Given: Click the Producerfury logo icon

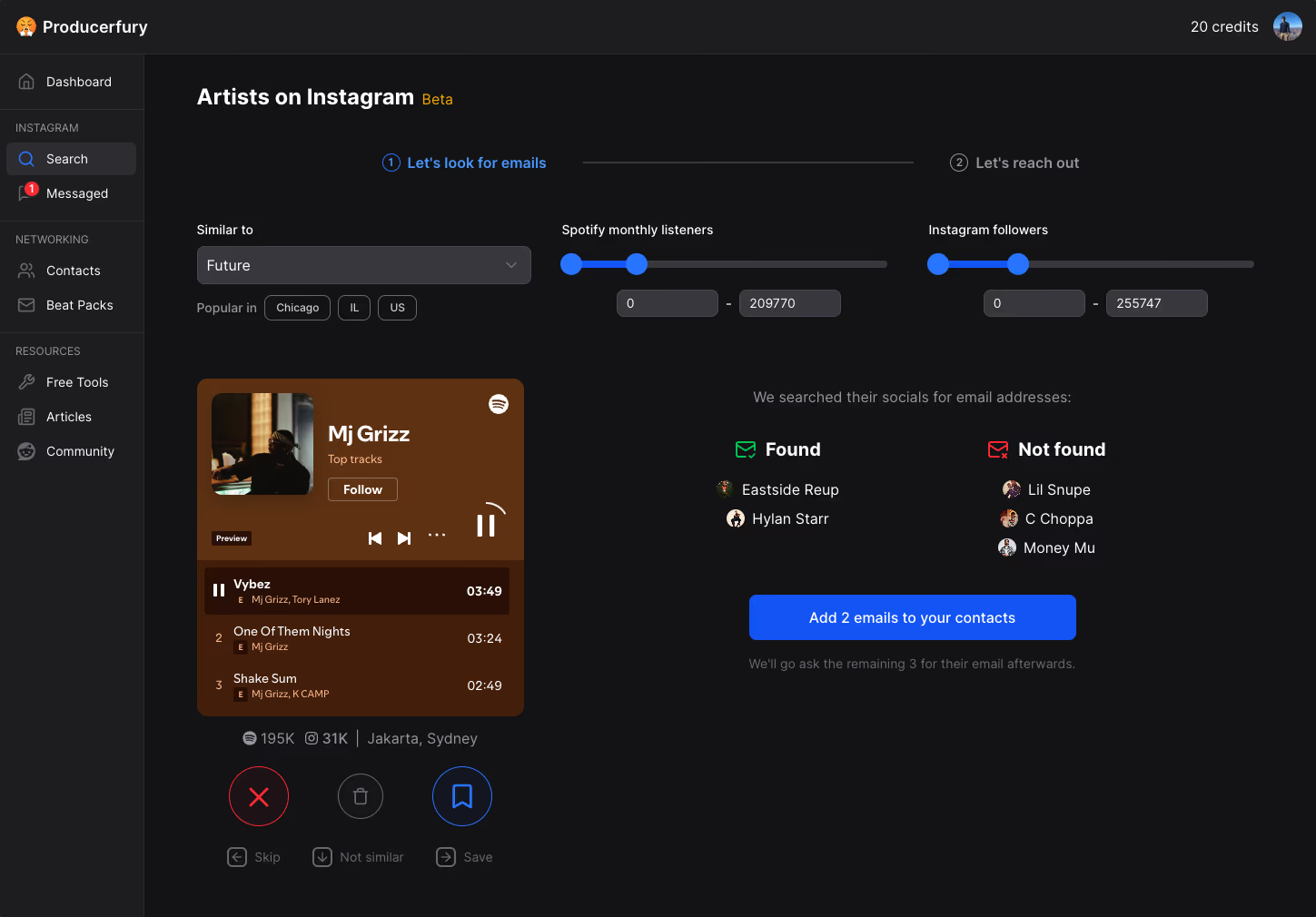Looking at the screenshot, I should [x=26, y=27].
